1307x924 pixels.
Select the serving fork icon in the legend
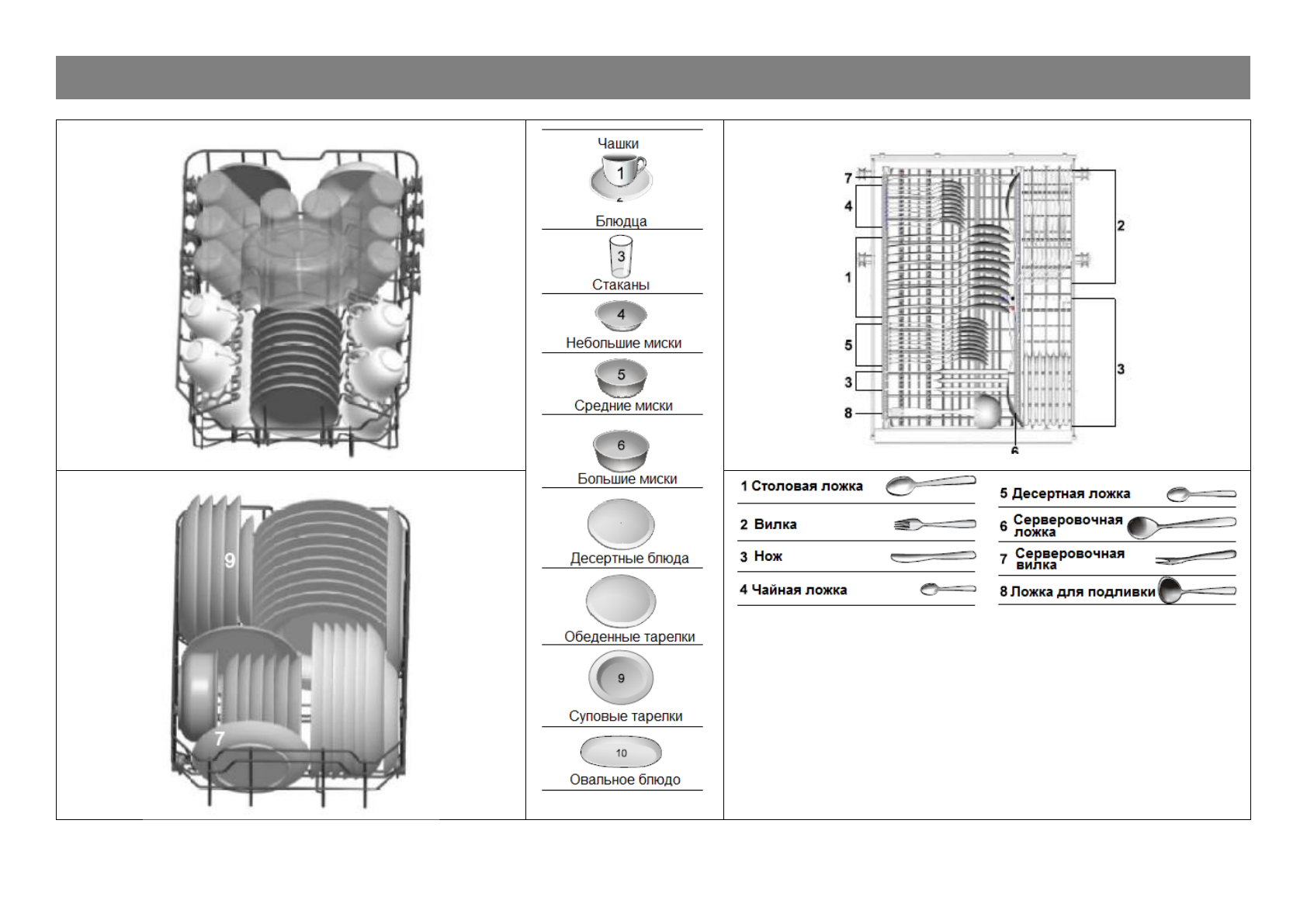[1194, 558]
